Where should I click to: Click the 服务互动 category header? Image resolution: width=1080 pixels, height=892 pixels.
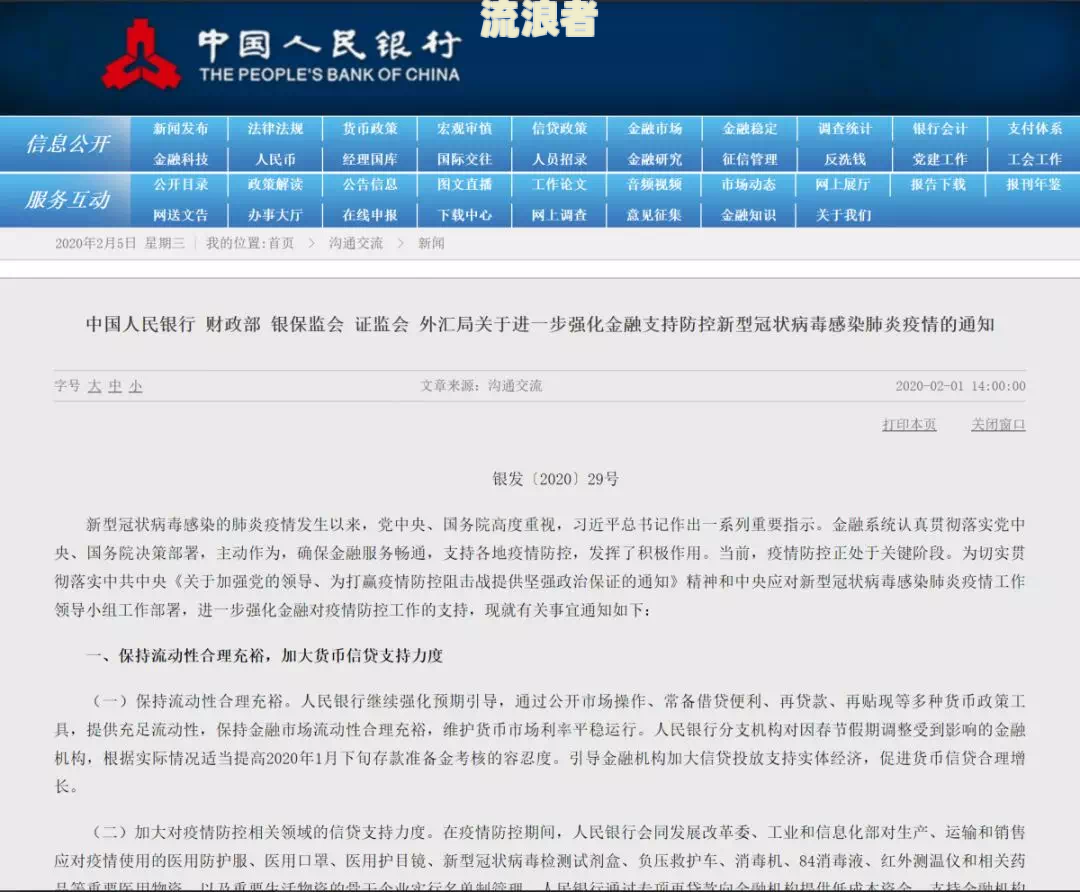tap(68, 200)
